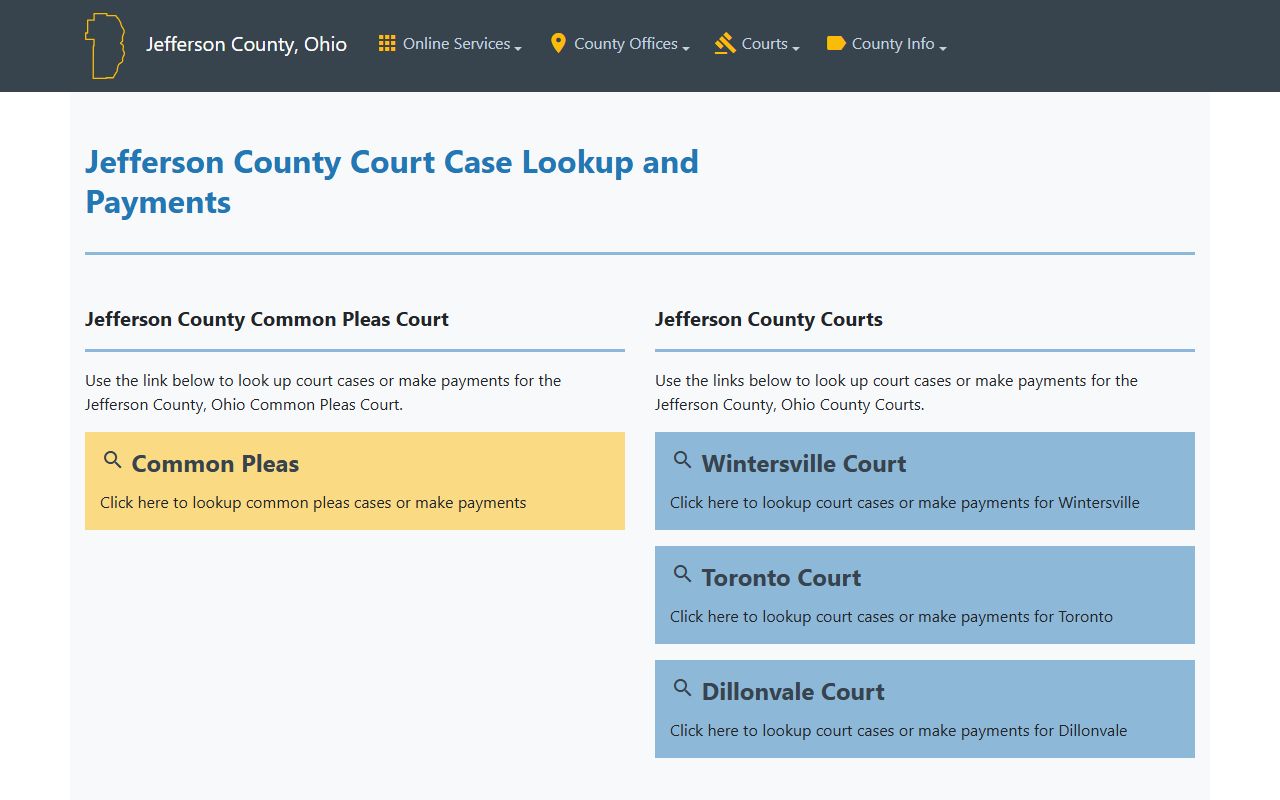The image size is (1280, 800).
Task: Click the County Info tag icon
Action: [x=836, y=43]
